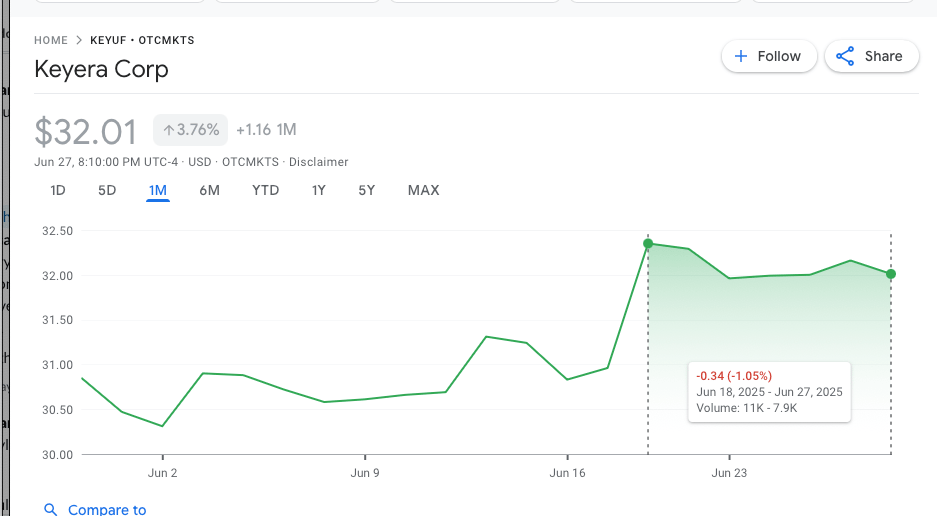Switch to the YTD range tab
Image resolution: width=937 pixels, height=516 pixels.
265,190
